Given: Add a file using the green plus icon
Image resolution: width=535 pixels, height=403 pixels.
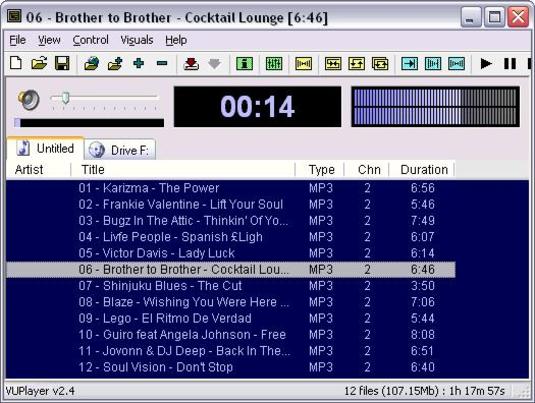Looking at the screenshot, I should tap(139, 63).
